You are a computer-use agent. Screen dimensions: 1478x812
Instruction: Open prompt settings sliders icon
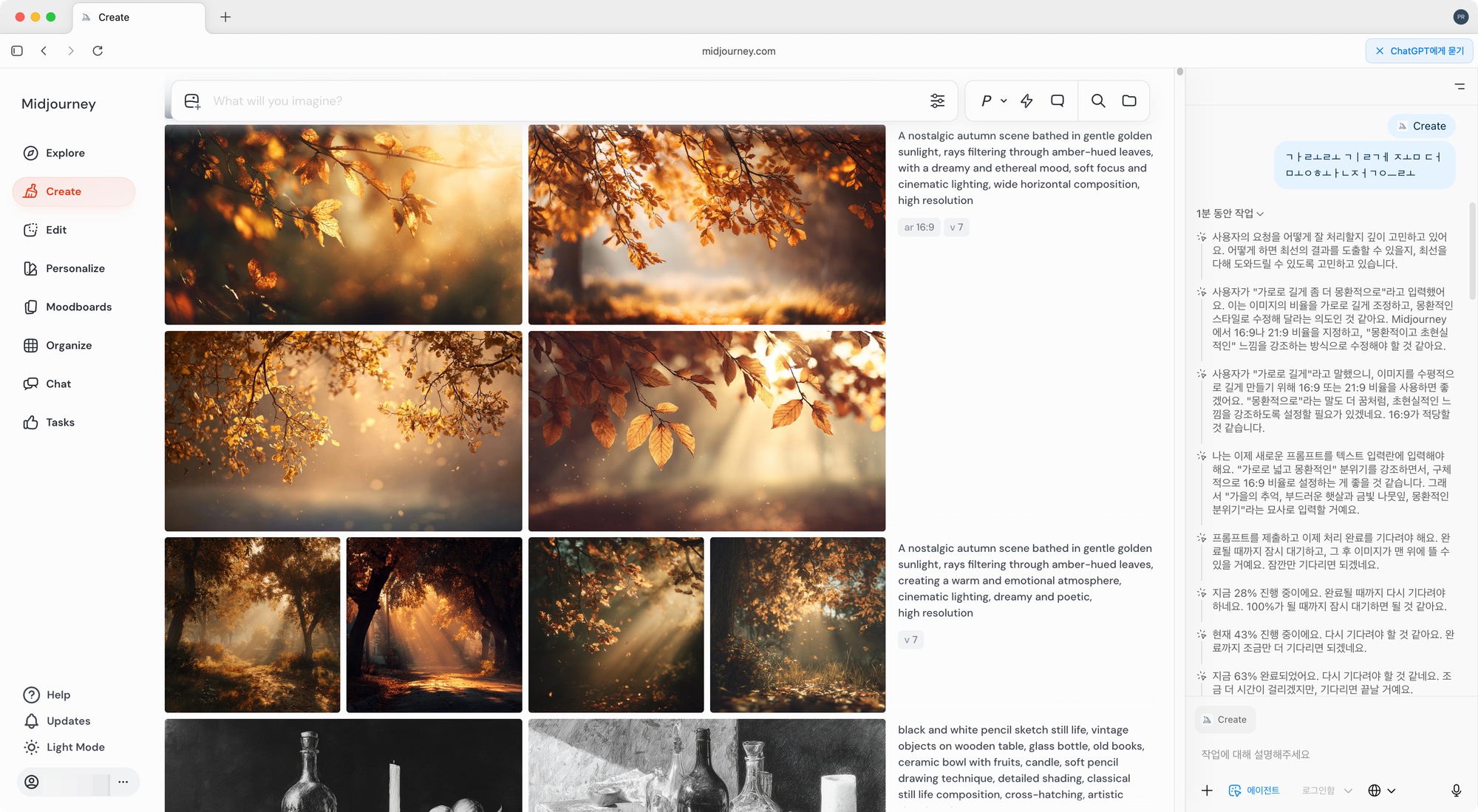(x=937, y=100)
